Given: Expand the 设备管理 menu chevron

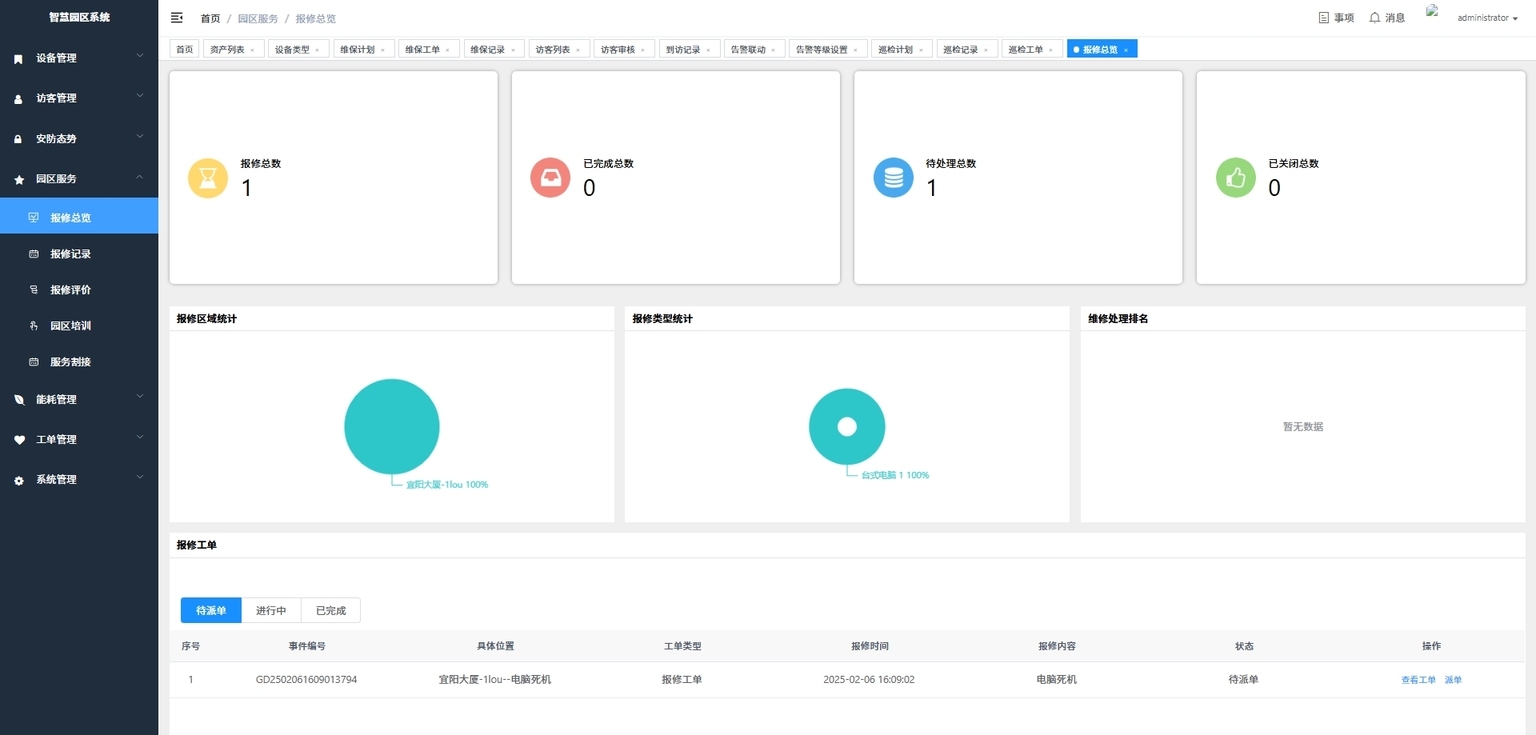Looking at the screenshot, I should [140, 56].
